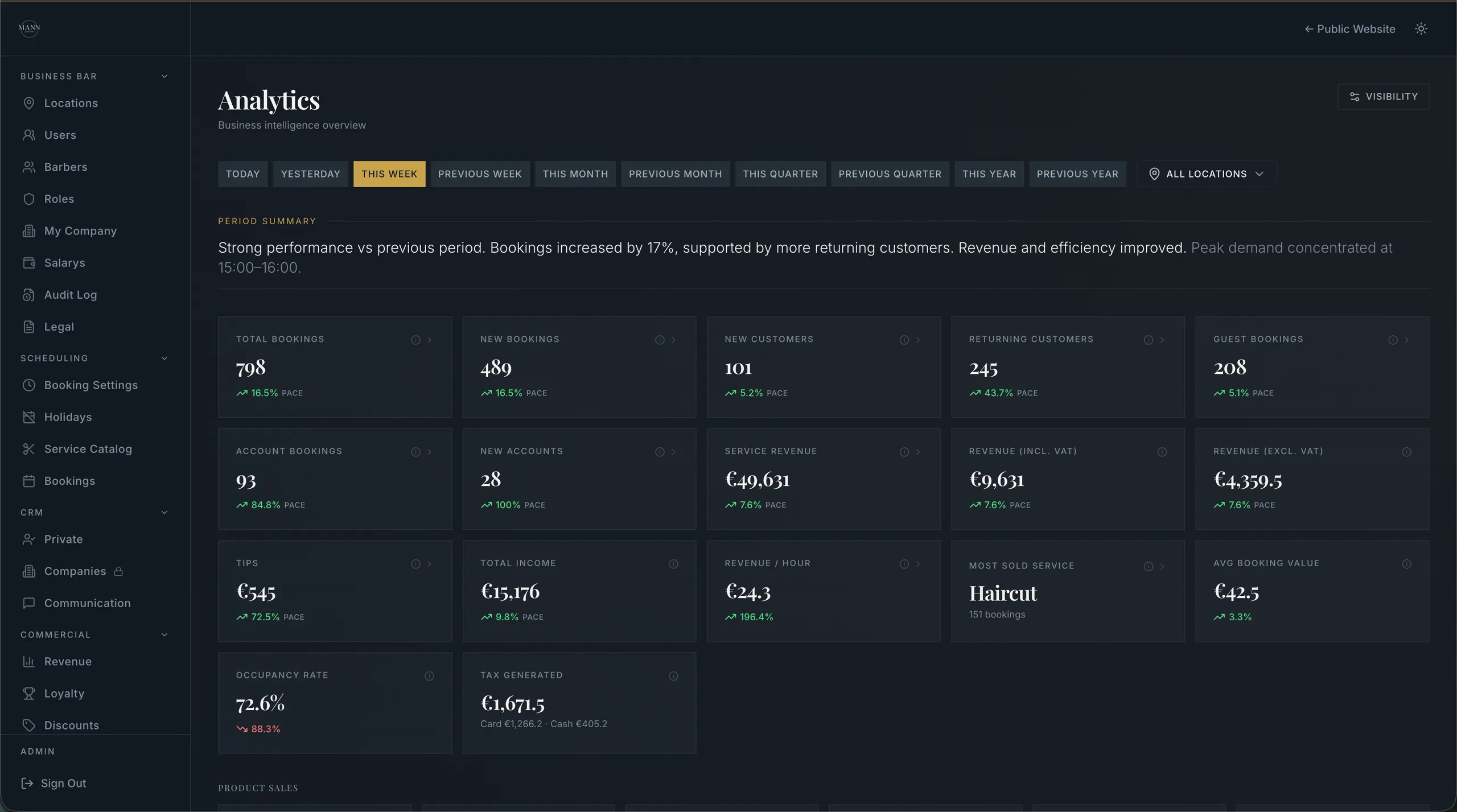
Task: Switch to the Previous Week tab
Action: coord(480,174)
